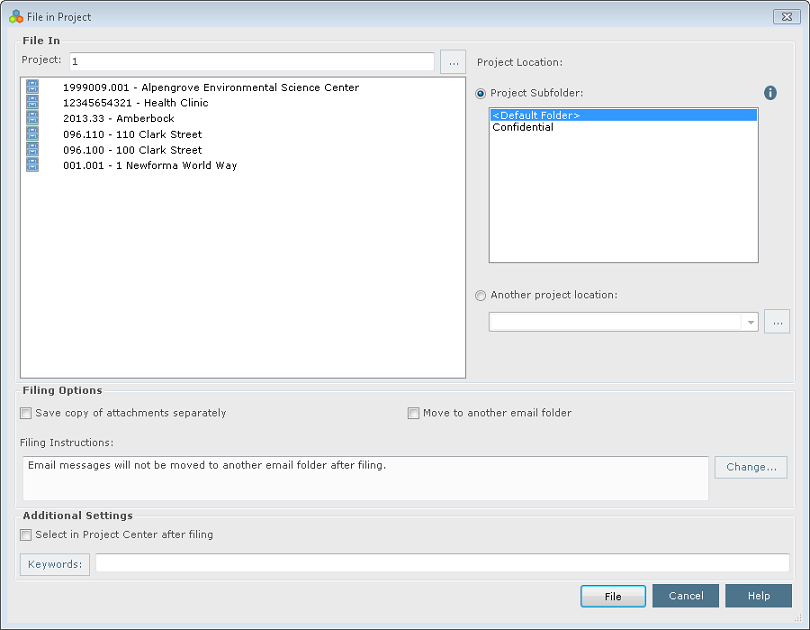Open the Project Subfolder info icon

[x=770, y=93]
